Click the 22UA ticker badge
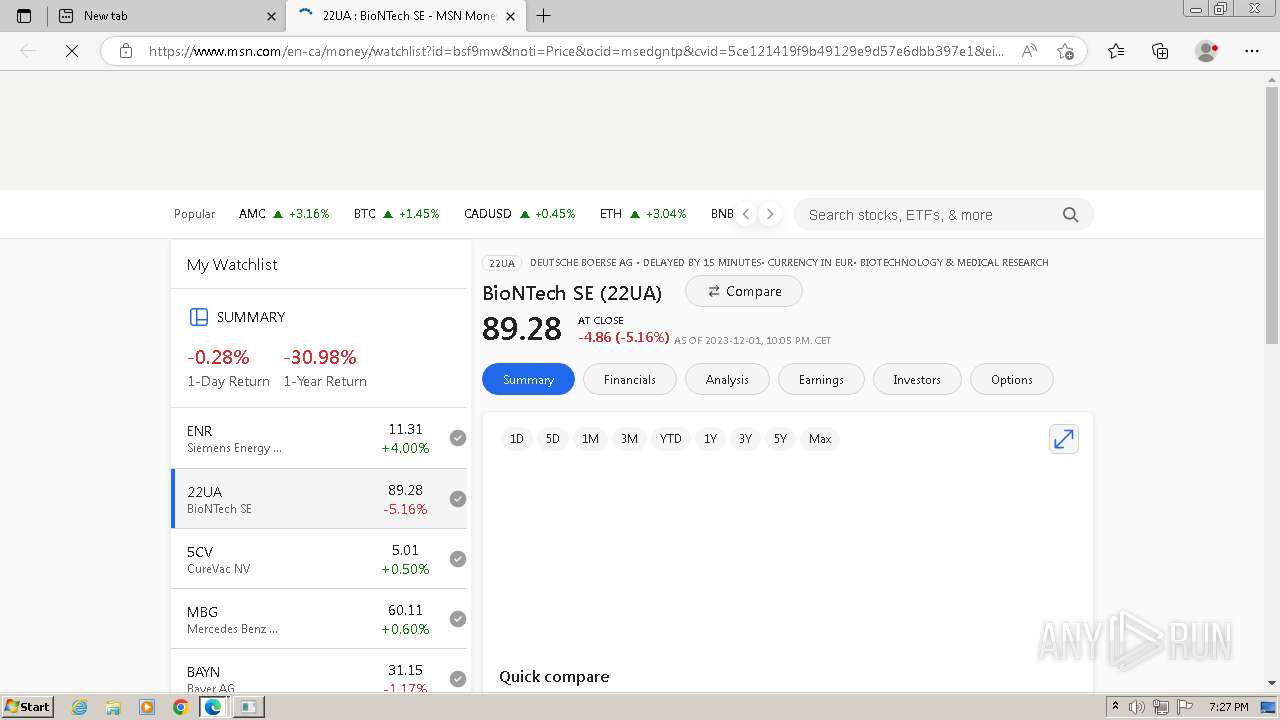Screen dimensions: 1280x720 pos(501,263)
